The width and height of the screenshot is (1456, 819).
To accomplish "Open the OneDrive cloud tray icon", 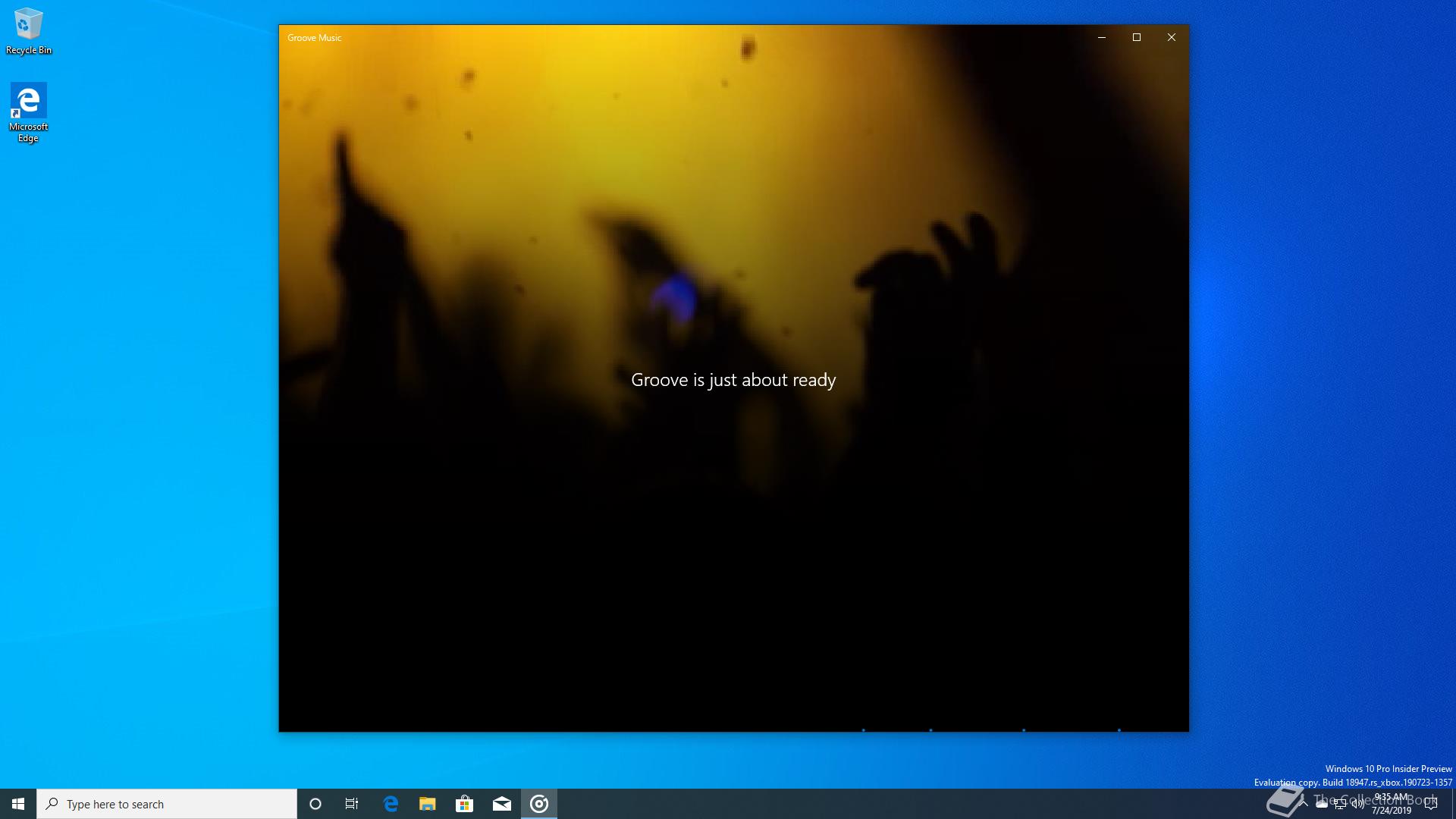I will click(1322, 804).
